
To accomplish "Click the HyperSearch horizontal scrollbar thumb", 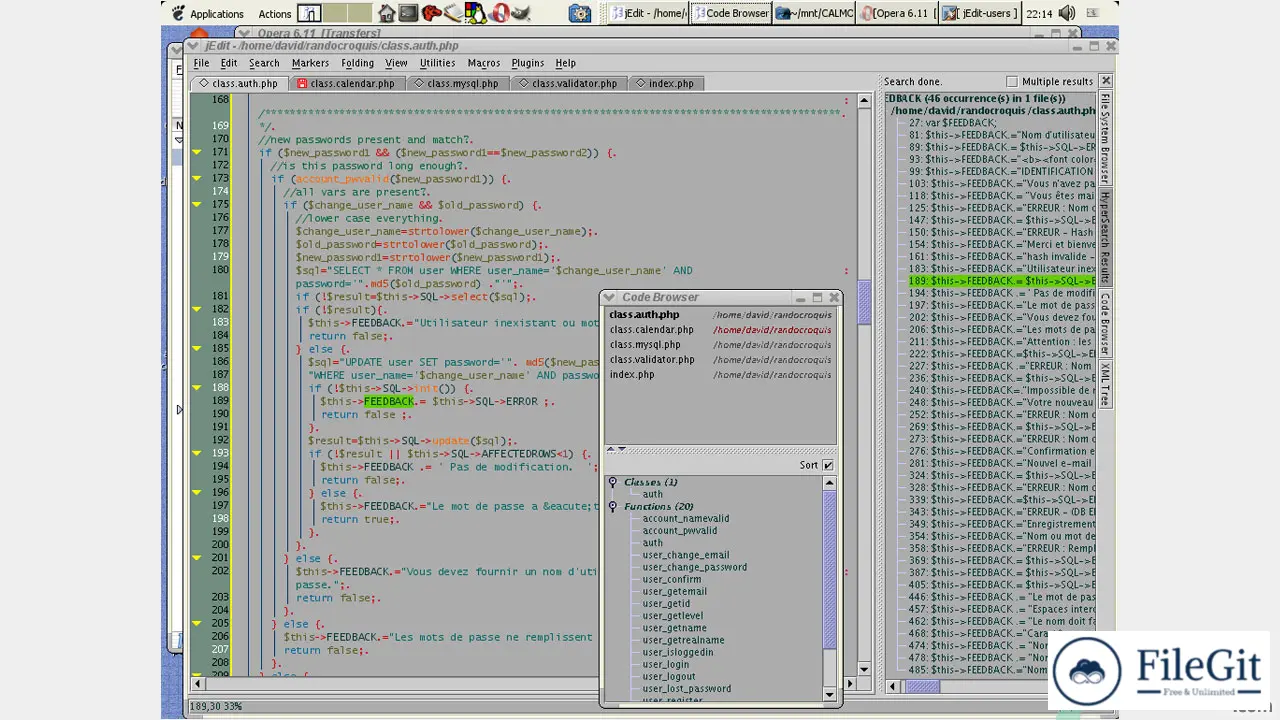I will click(922, 686).
